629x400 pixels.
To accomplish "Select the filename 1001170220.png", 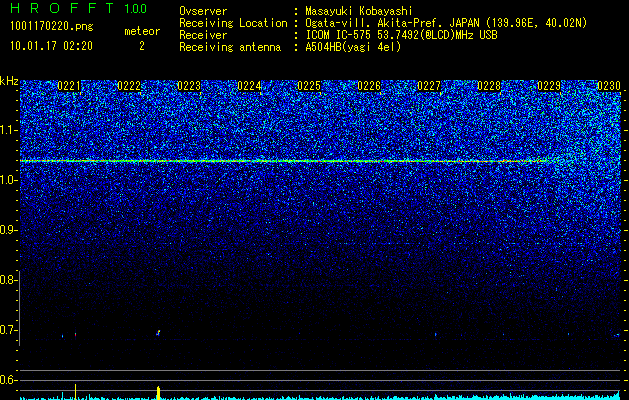I will tap(51, 27).
